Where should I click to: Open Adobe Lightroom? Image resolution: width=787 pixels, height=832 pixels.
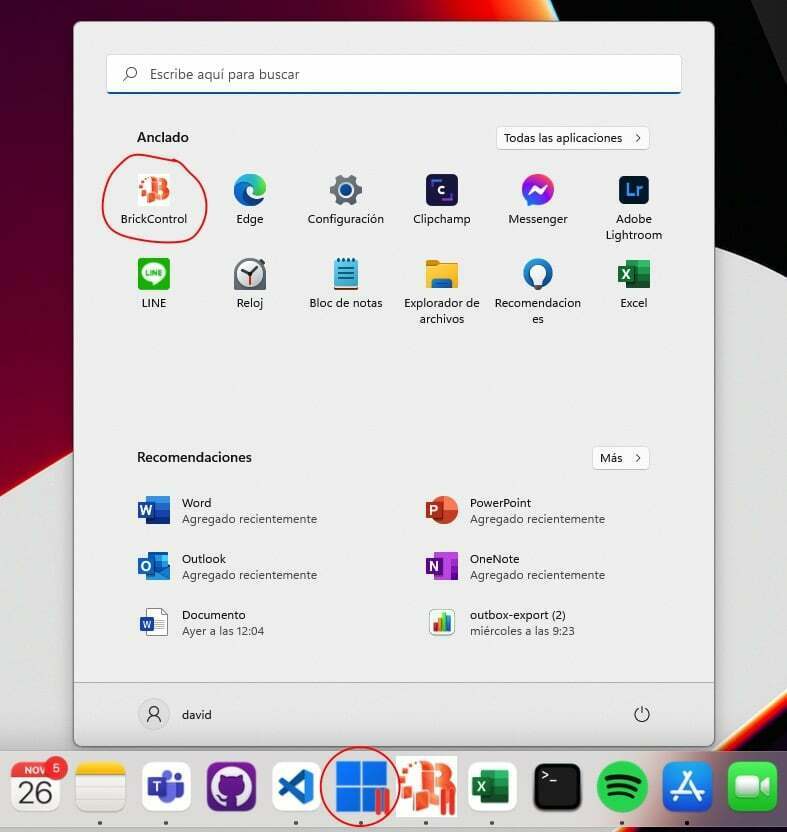[634, 207]
